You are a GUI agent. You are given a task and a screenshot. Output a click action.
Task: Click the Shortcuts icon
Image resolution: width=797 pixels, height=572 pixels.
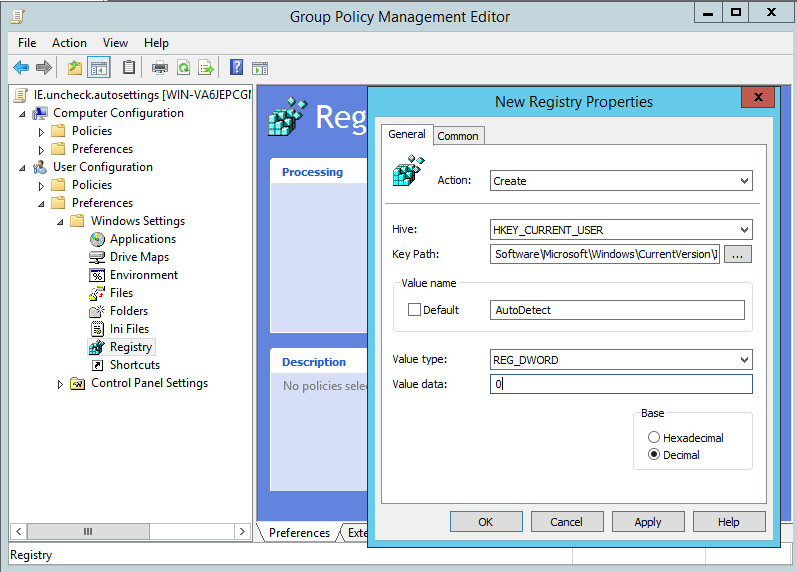[x=97, y=365]
